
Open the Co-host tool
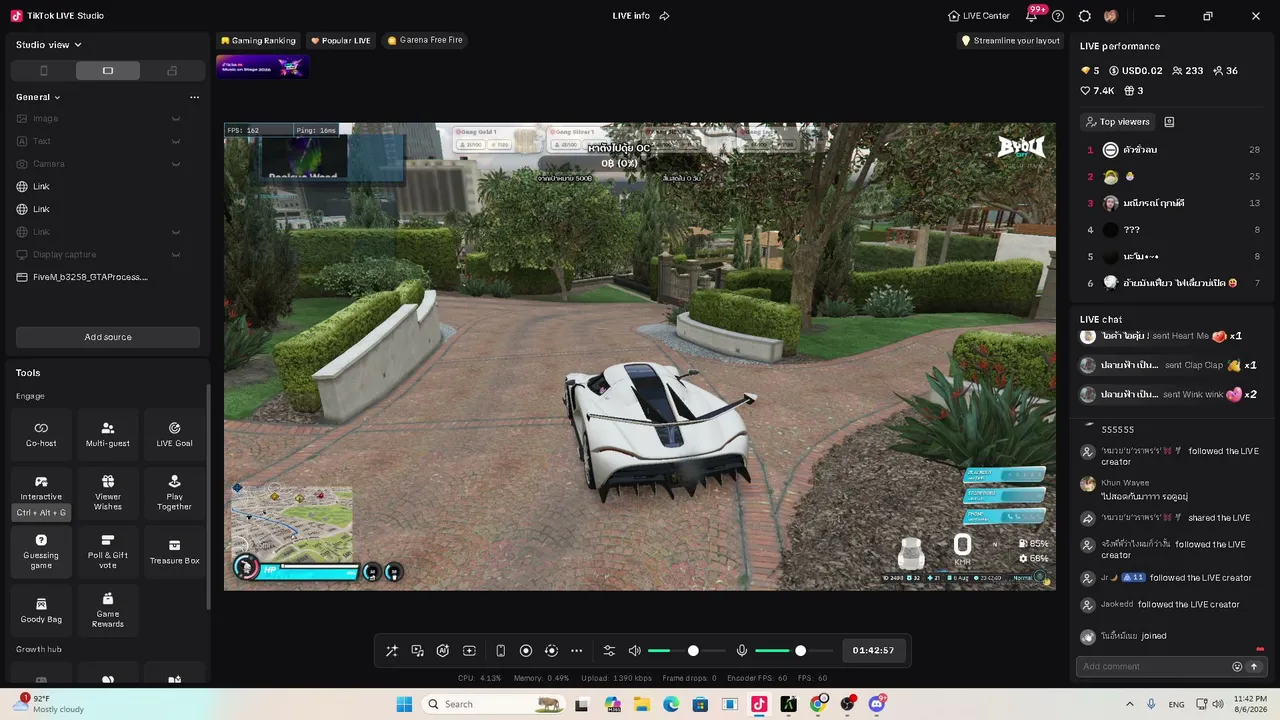pos(41,434)
